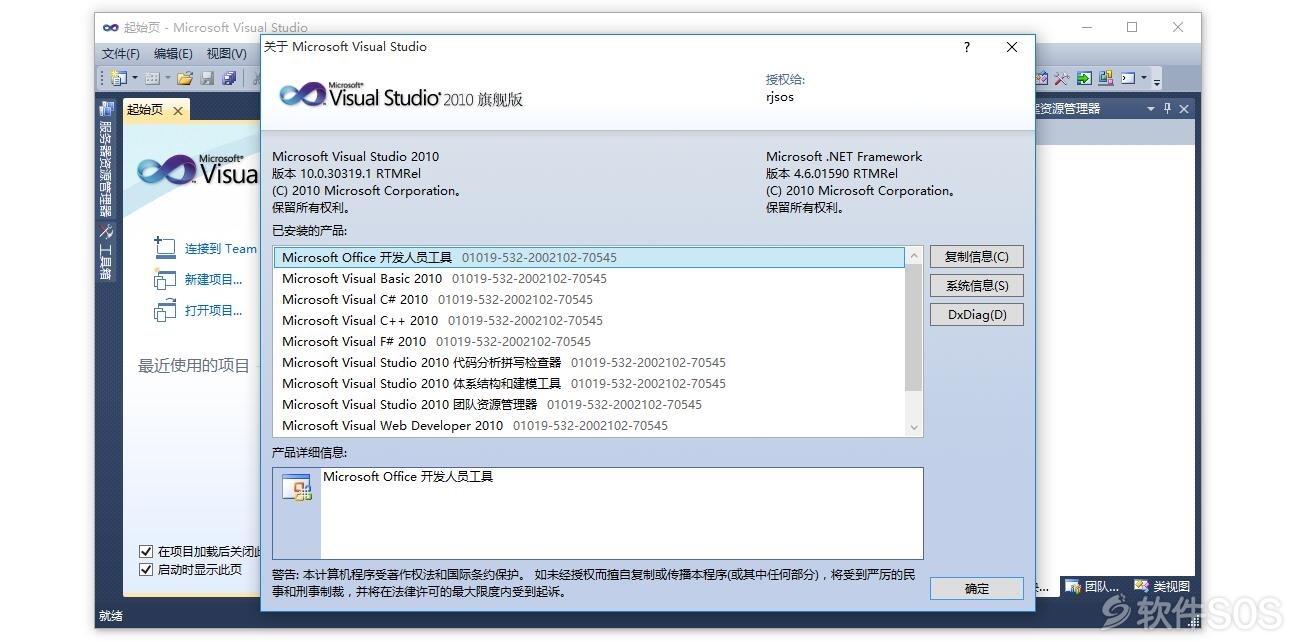Select Visual Studio 2010 团队资源管理器 row
The width and height of the screenshot is (1301, 642).
click(588, 404)
